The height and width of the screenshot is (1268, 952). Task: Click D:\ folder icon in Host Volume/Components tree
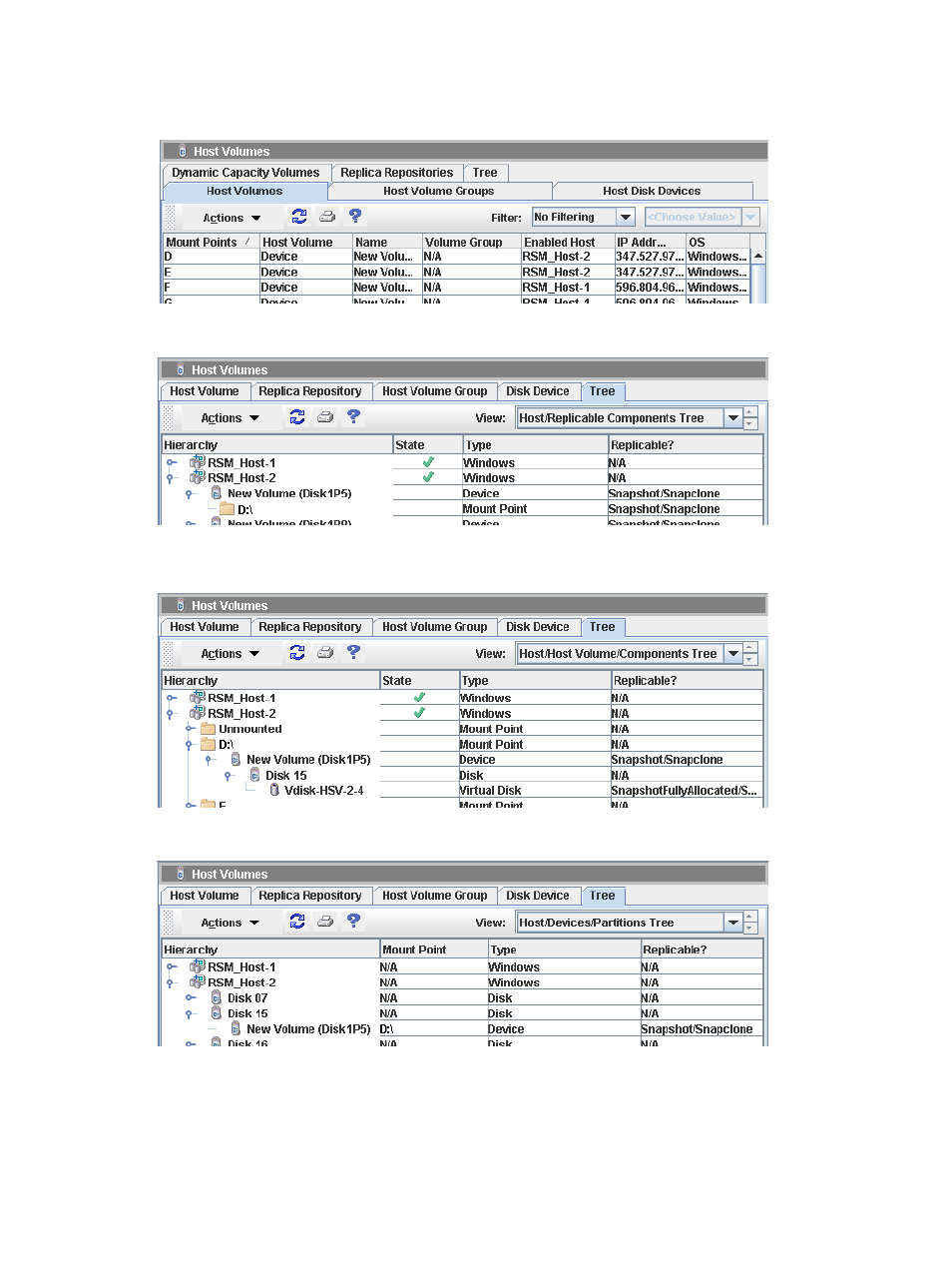[208, 744]
